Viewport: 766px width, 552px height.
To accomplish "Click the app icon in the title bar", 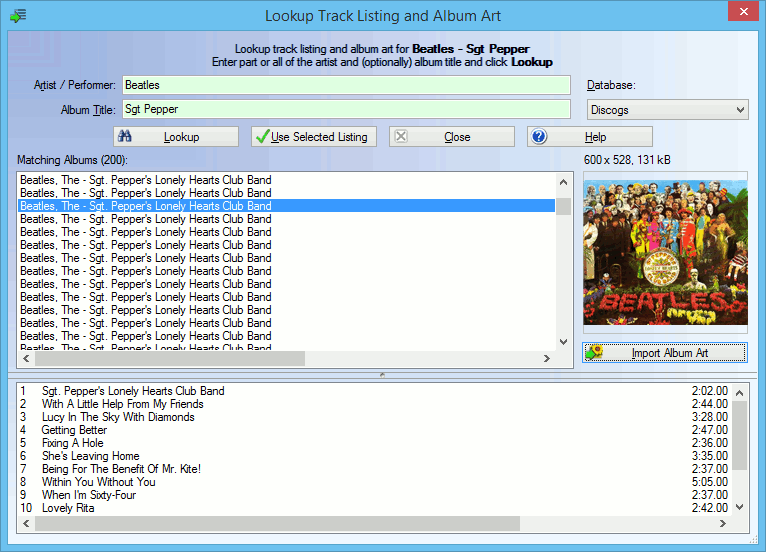I will tap(18, 16).
